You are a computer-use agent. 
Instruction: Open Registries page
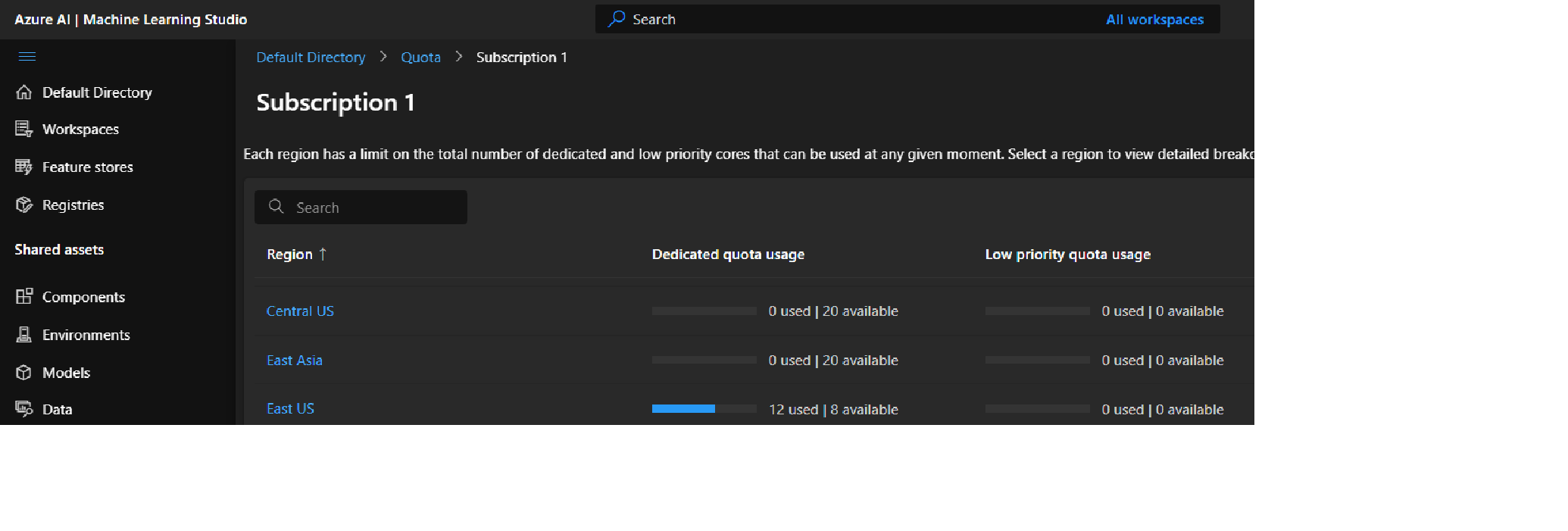pos(73,205)
